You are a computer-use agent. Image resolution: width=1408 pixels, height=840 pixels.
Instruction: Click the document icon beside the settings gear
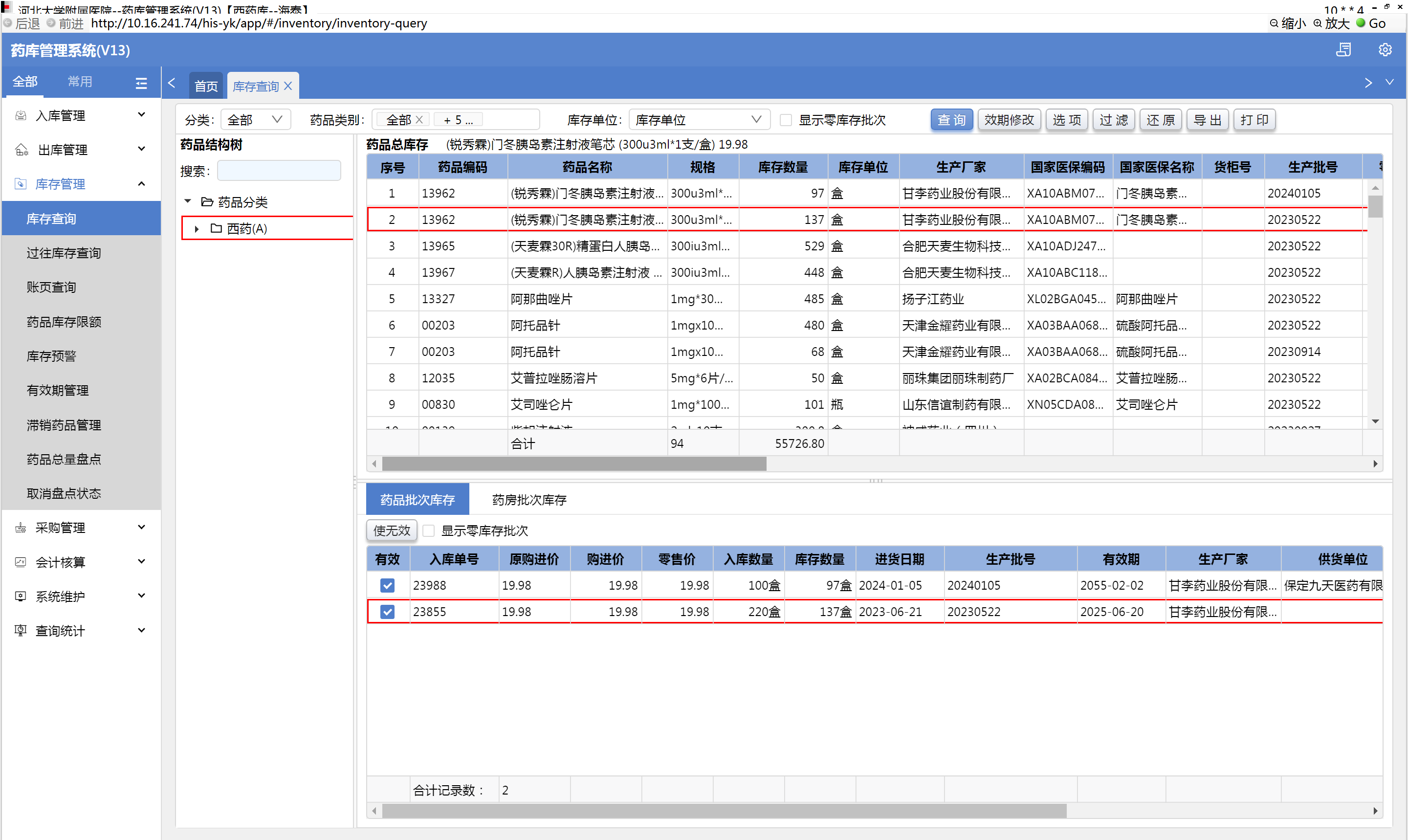point(1343,50)
